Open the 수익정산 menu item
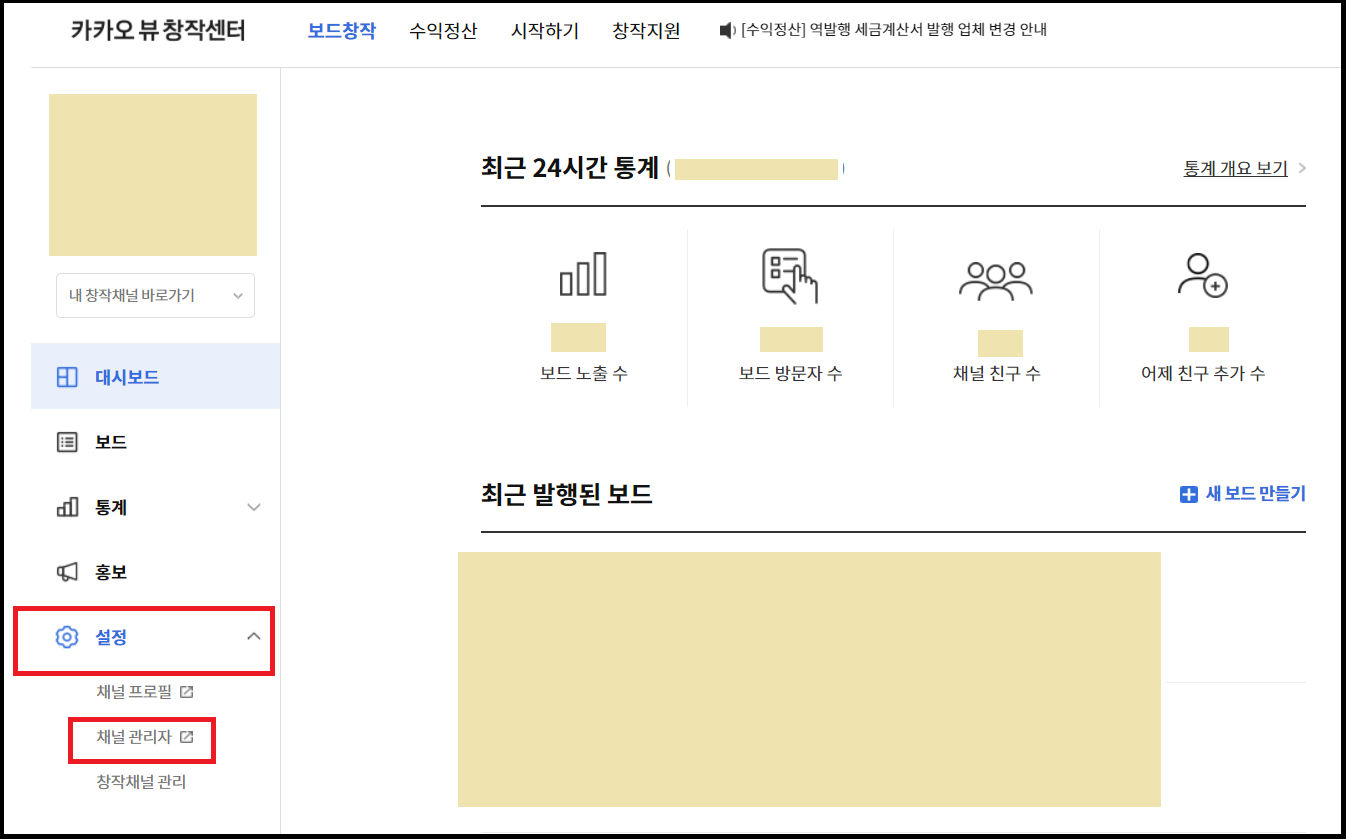The width and height of the screenshot is (1346, 839). click(x=443, y=30)
